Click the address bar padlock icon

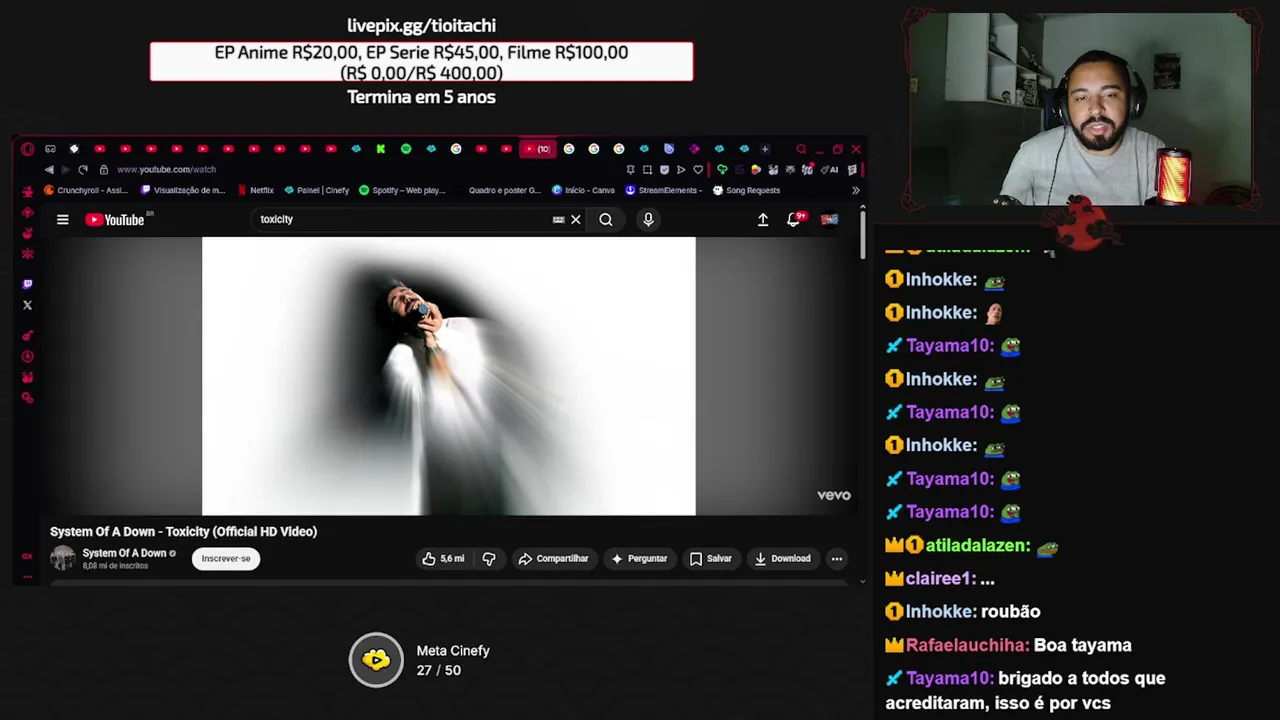pos(103,169)
